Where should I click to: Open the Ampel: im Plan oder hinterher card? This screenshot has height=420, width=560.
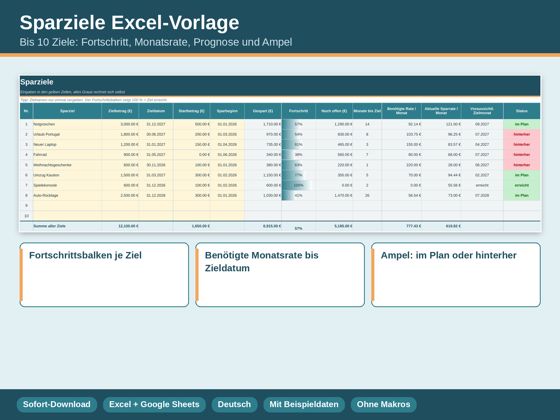(456, 275)
